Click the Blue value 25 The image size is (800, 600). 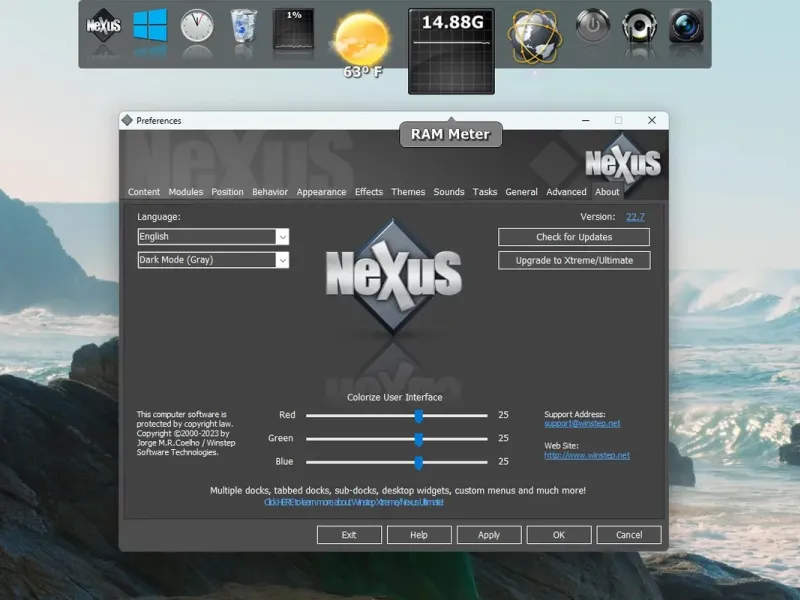pos(503,462)
